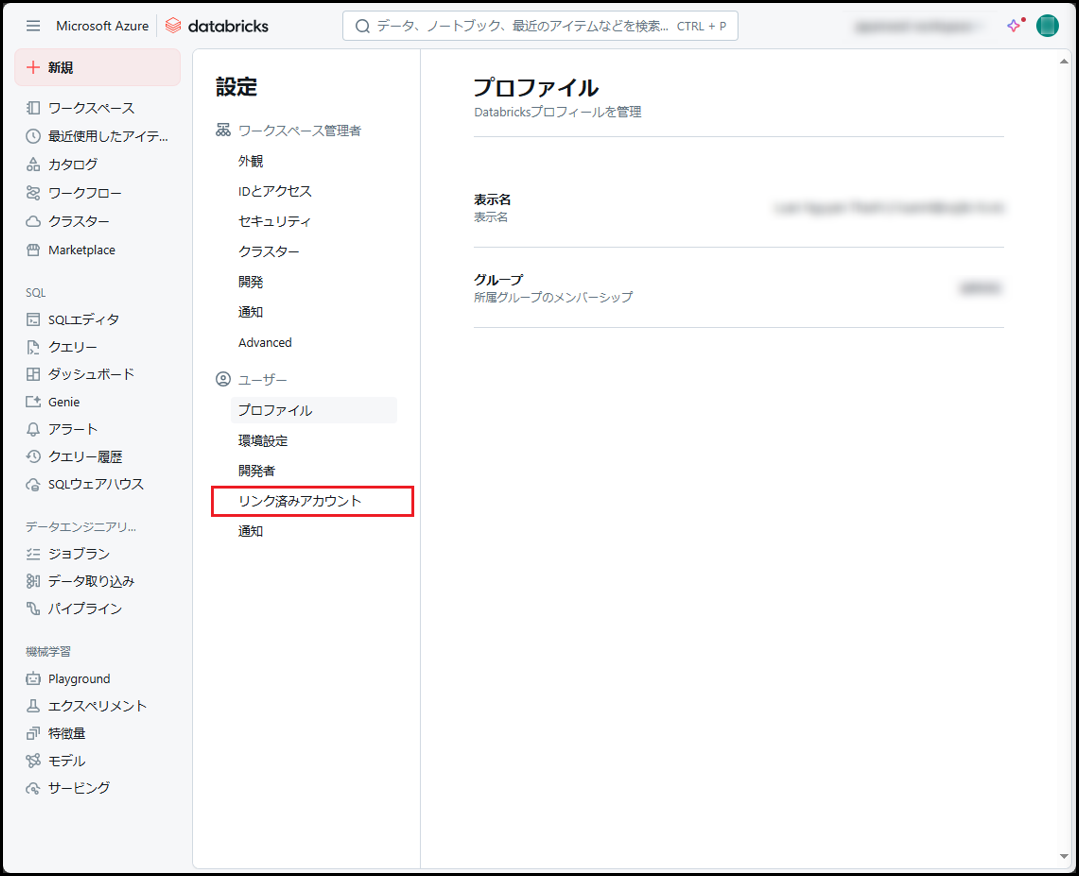The height and width of the screenshot is (876, 1079).
Task: Open Pipelines in the sidebar
Action: (x=85, y=609)
